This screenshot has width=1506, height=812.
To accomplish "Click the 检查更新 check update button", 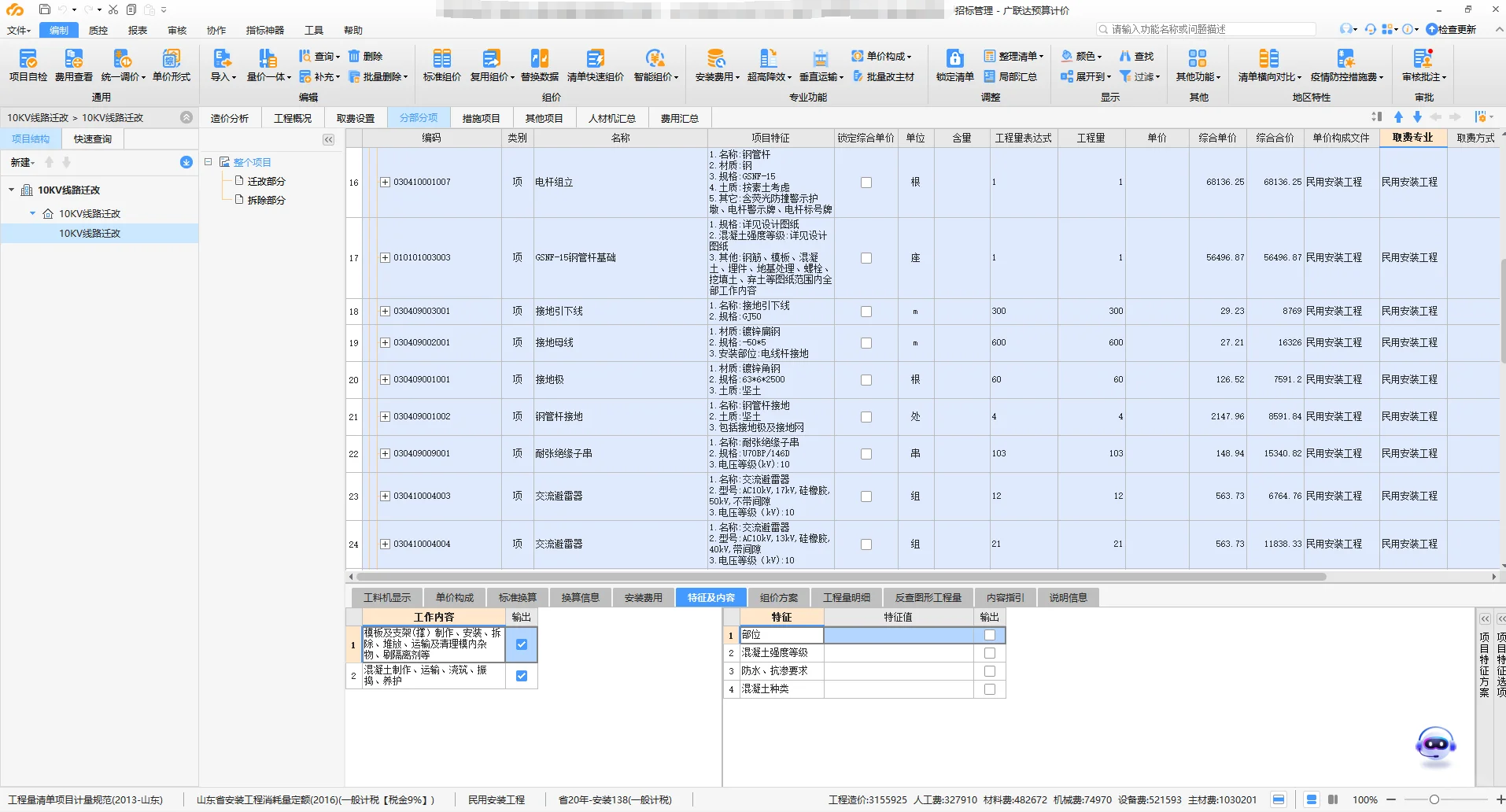I will click(x=1451, y=29).
